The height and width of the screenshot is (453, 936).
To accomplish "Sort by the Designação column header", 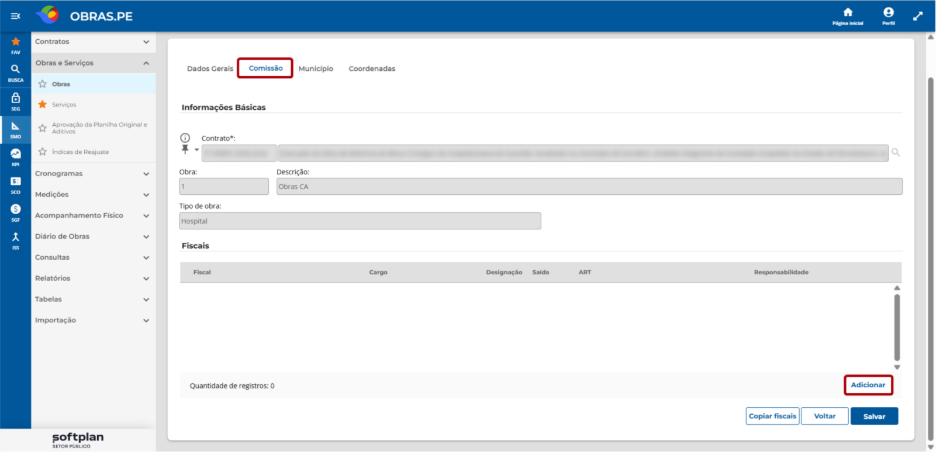I will [x=504, y=272].
